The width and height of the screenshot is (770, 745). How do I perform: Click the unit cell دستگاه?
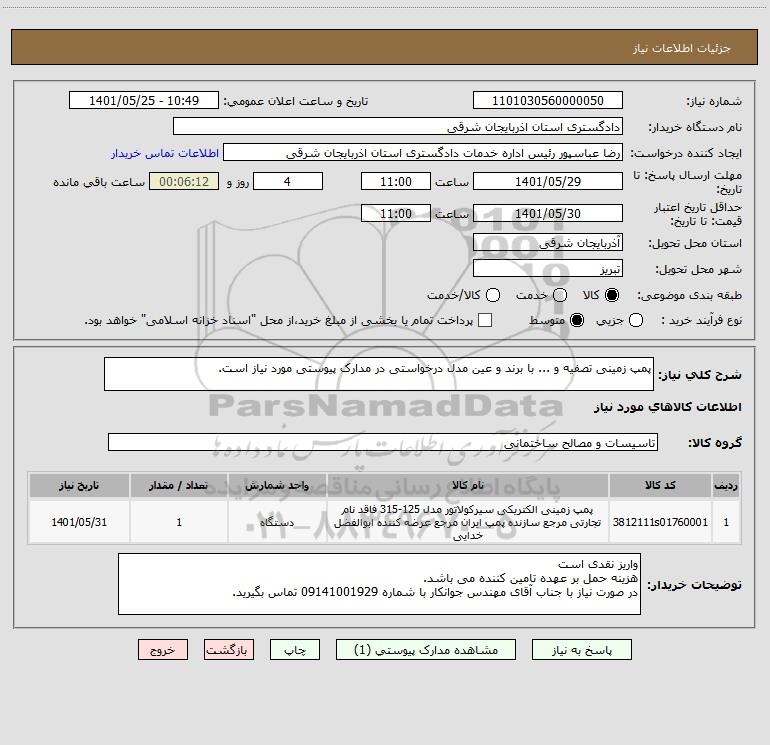277,522
